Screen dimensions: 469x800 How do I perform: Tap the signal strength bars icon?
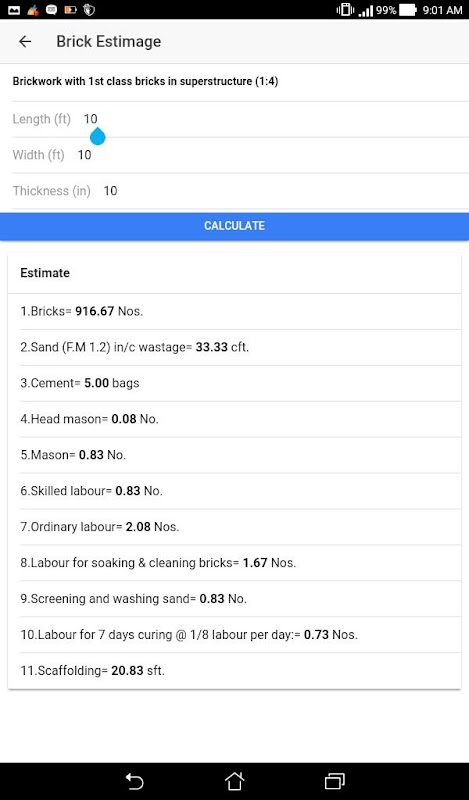[365, 10]
